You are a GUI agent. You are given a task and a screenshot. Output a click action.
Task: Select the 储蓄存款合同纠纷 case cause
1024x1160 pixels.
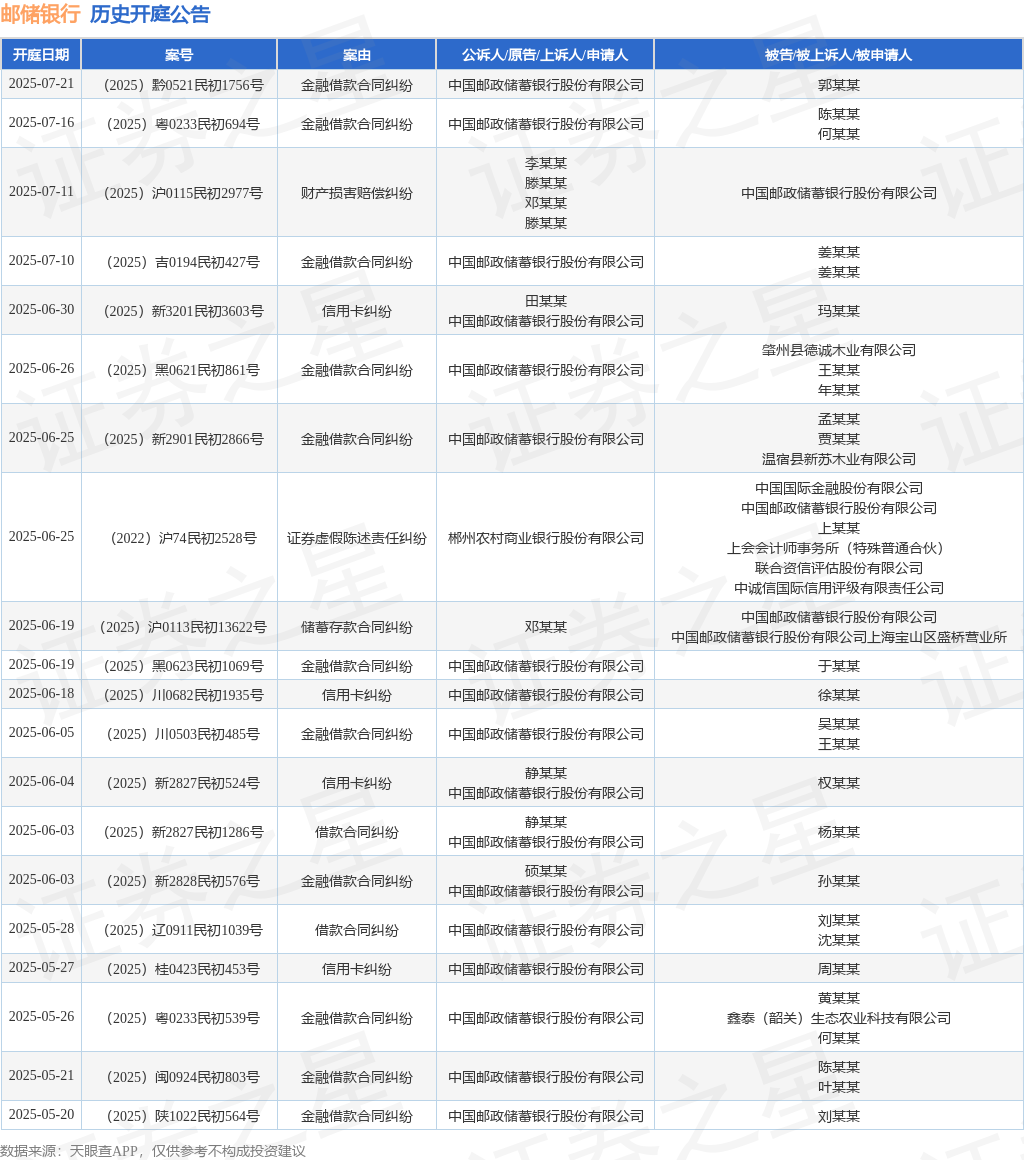pyautogui.click(x=357, y=627)
